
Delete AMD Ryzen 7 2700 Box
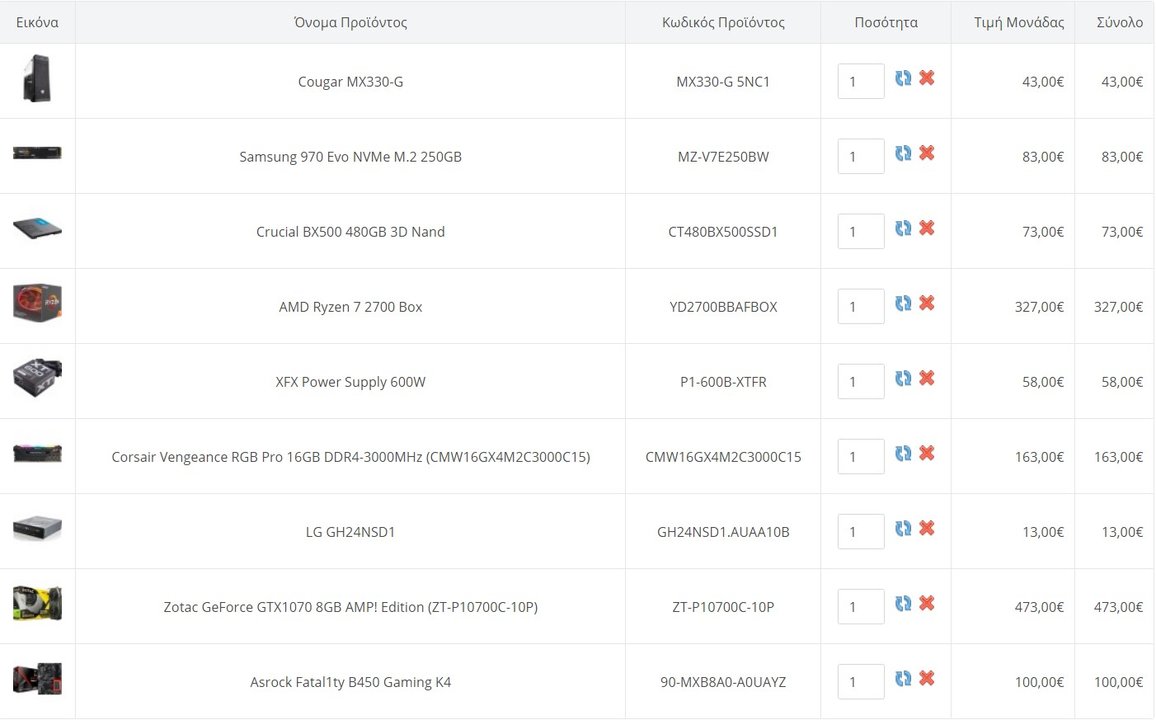(x=927, y=303)
